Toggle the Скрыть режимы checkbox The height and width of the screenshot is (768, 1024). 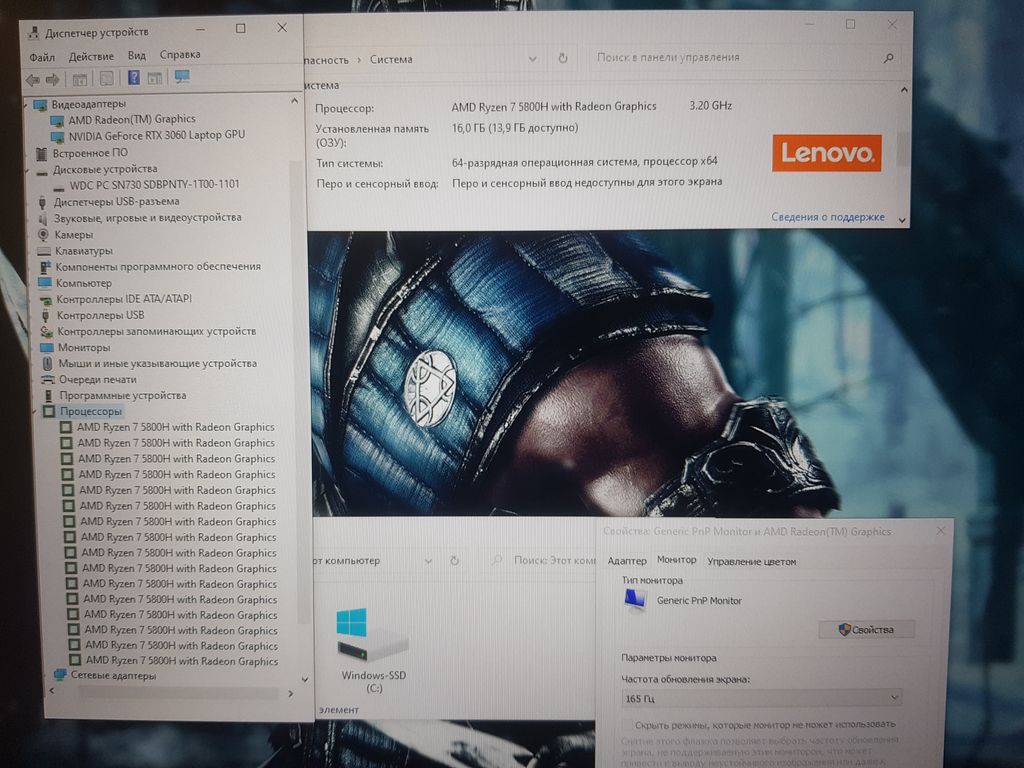(x=628, y=724)
